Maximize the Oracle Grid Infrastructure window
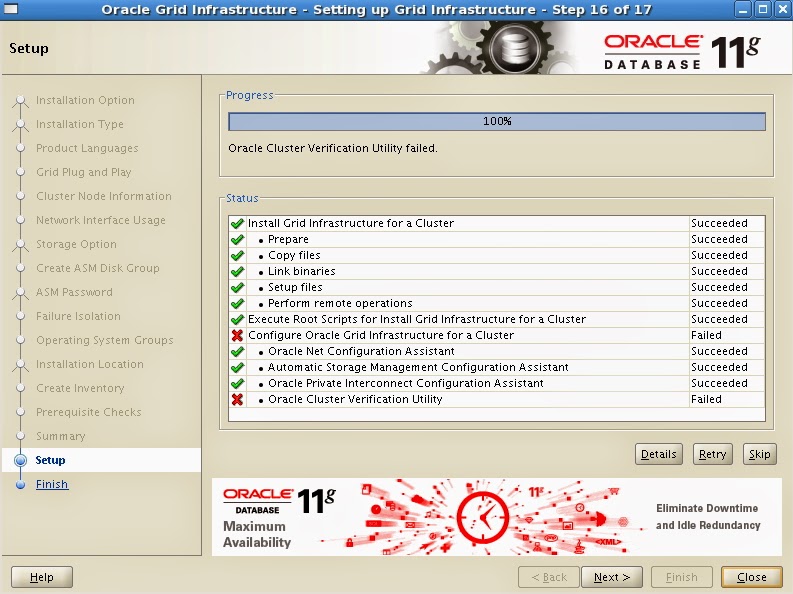Viewport: 793px width, 594px height. 763,10
